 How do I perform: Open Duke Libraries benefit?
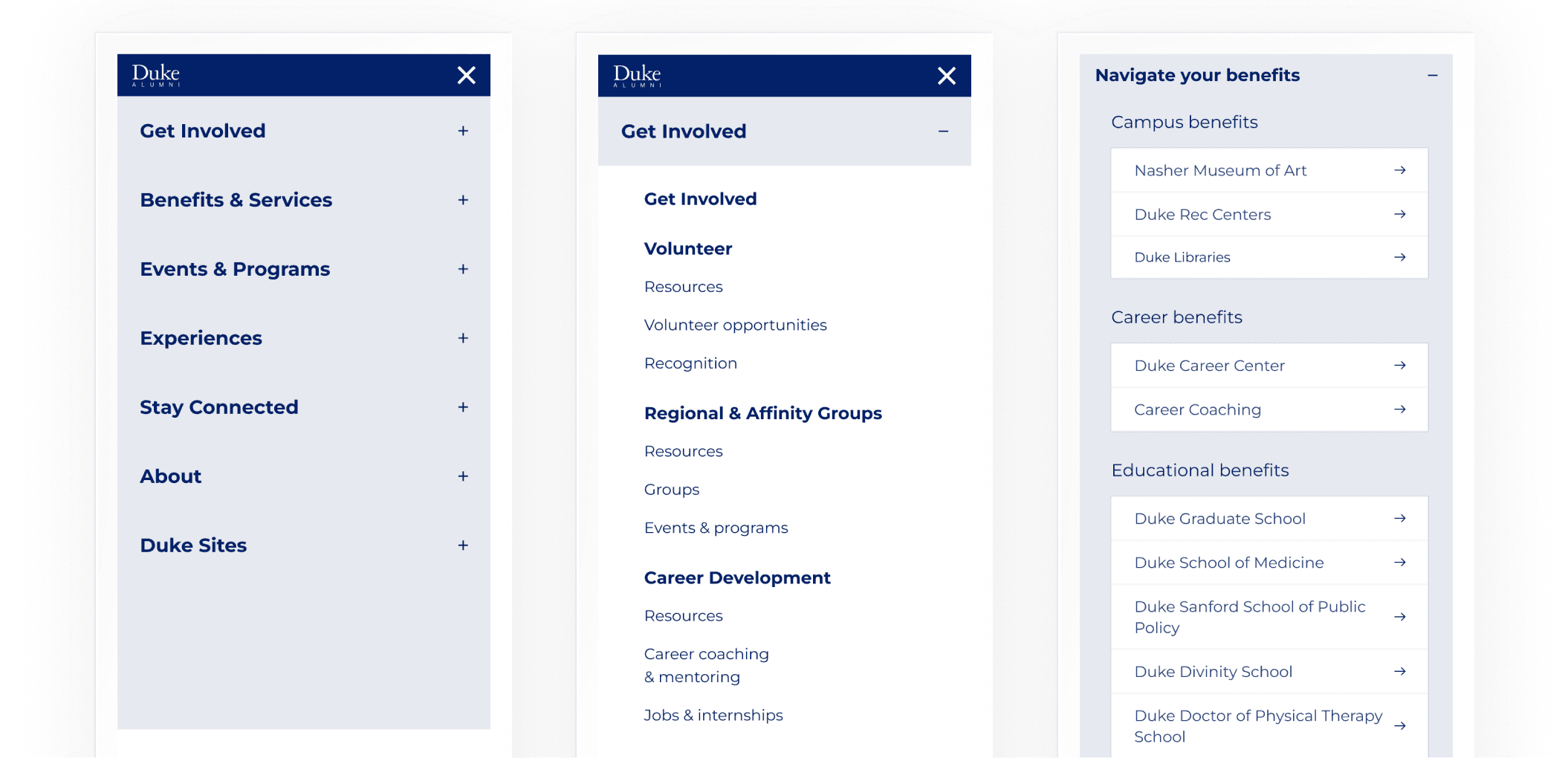pos(1269,257)
